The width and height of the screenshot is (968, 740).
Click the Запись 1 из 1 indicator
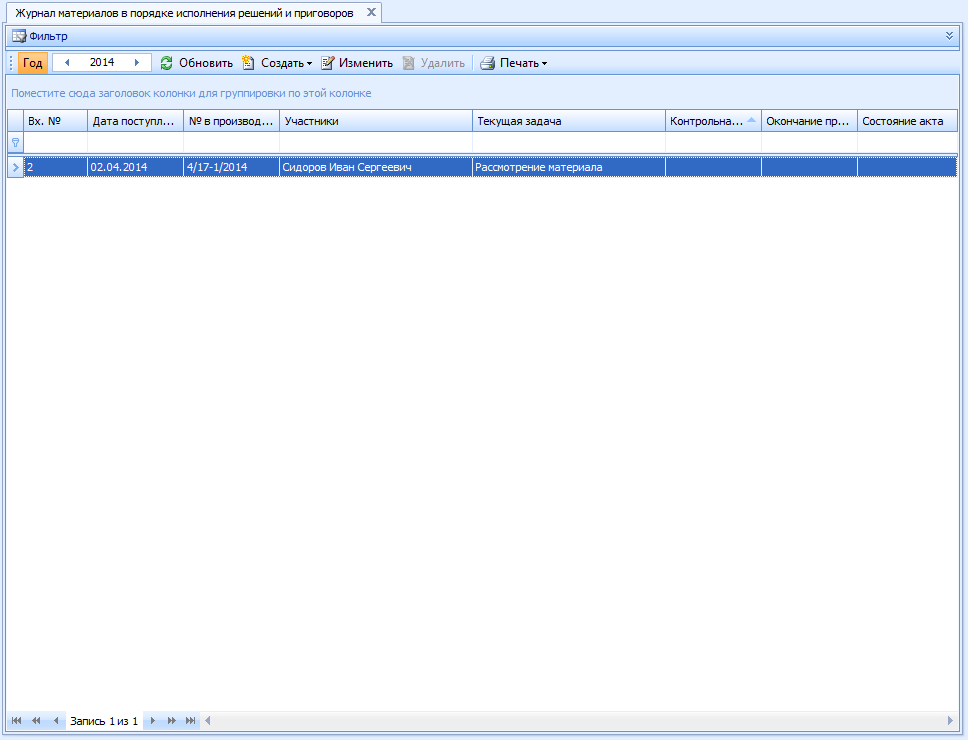pyautogui.click(x=104, y=721)
